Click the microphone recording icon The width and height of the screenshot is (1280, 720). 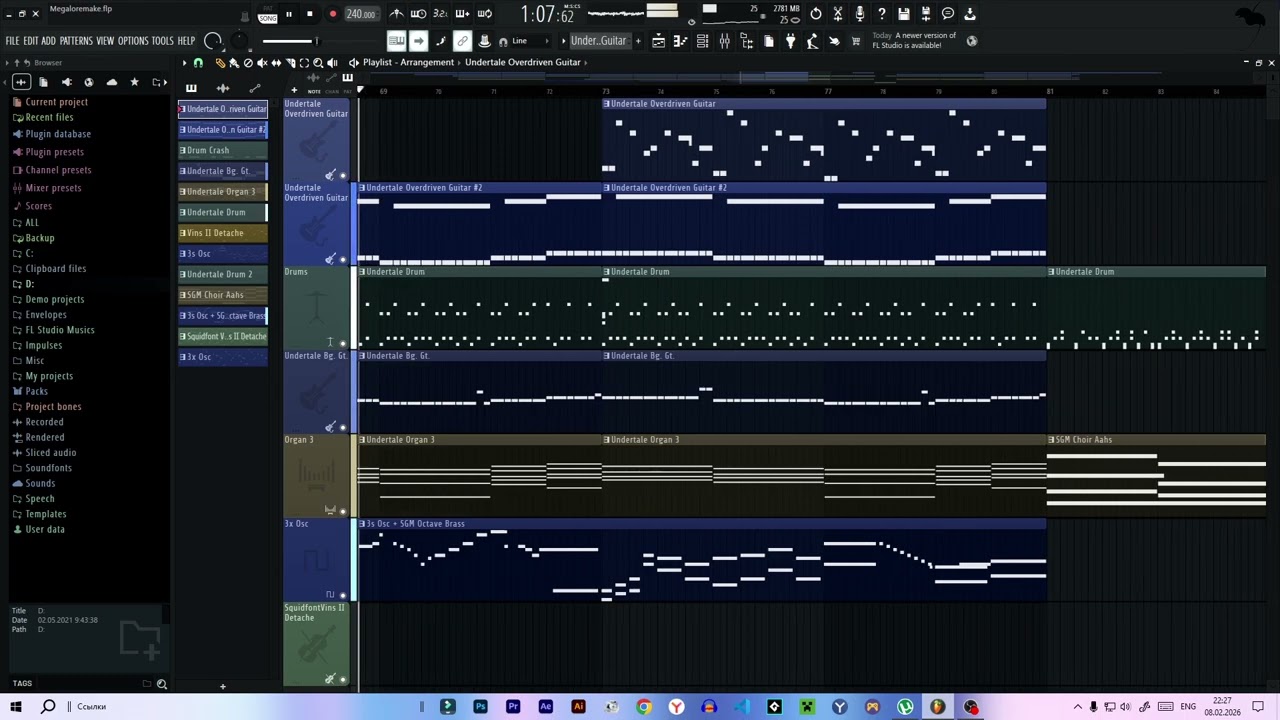click(x=860, y=14)
